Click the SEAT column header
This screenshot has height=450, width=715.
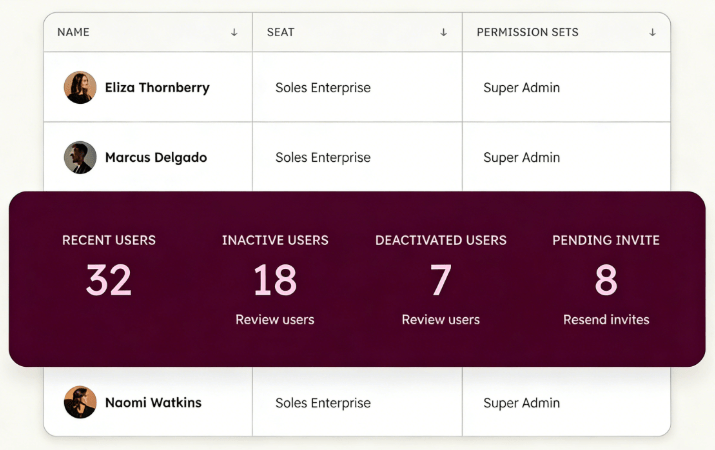pos(281,32)
